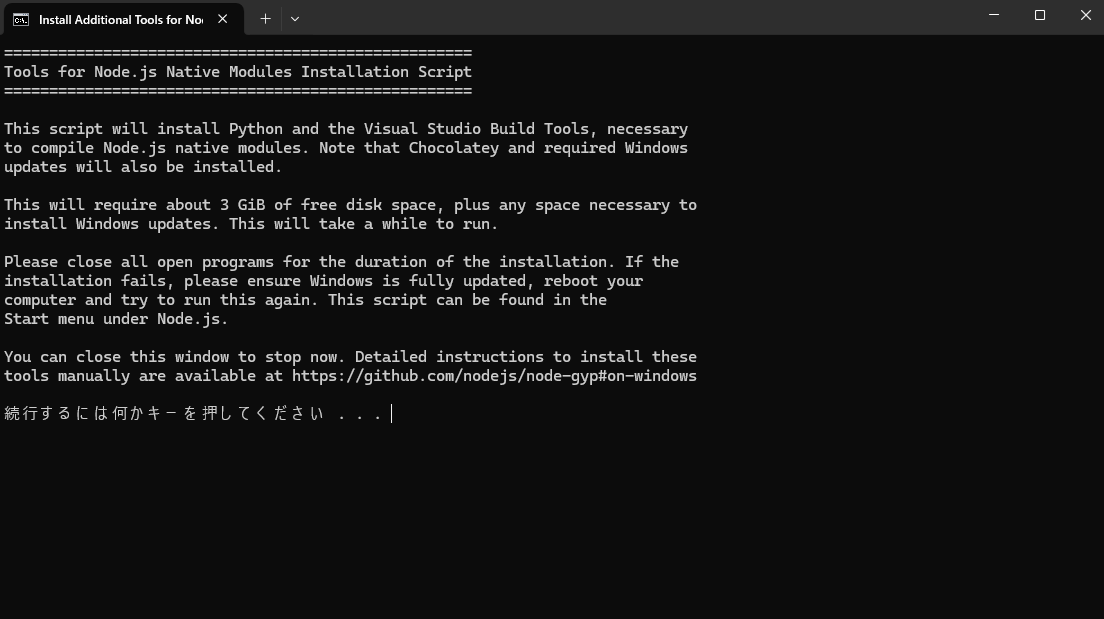Close the Install Additional Tools tab

222,18
